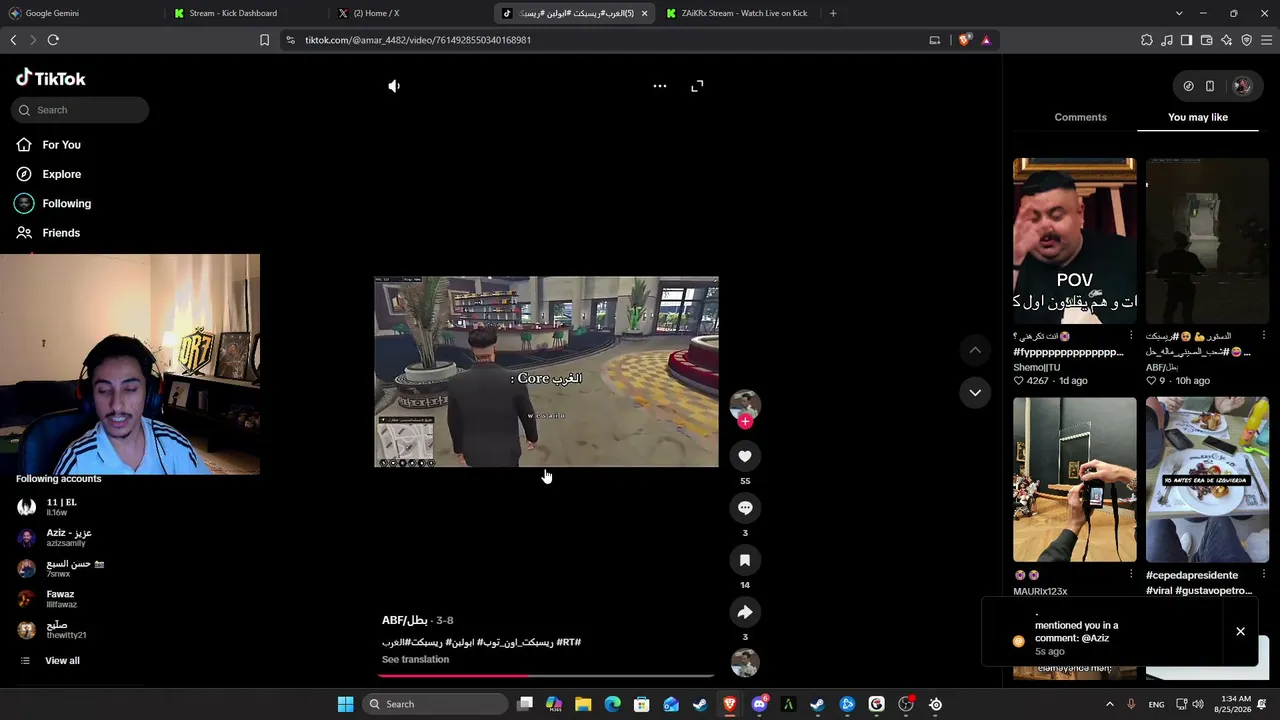Open the 11 | EL following account
Viewport: 1280px width, 720px height.
point(60,507)
